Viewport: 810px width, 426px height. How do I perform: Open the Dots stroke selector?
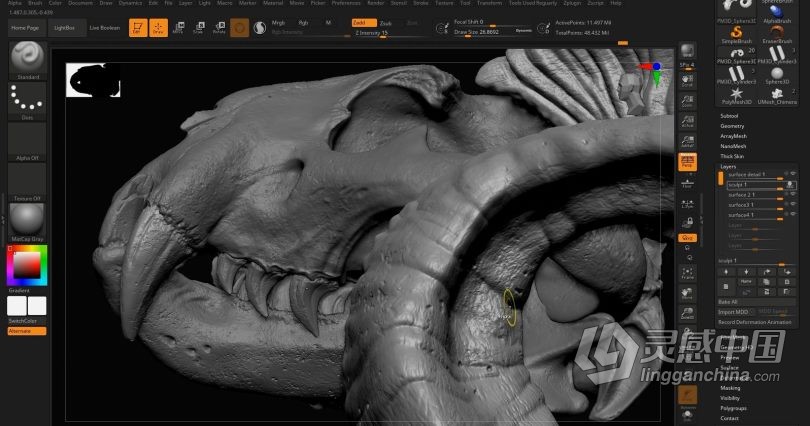28,101
